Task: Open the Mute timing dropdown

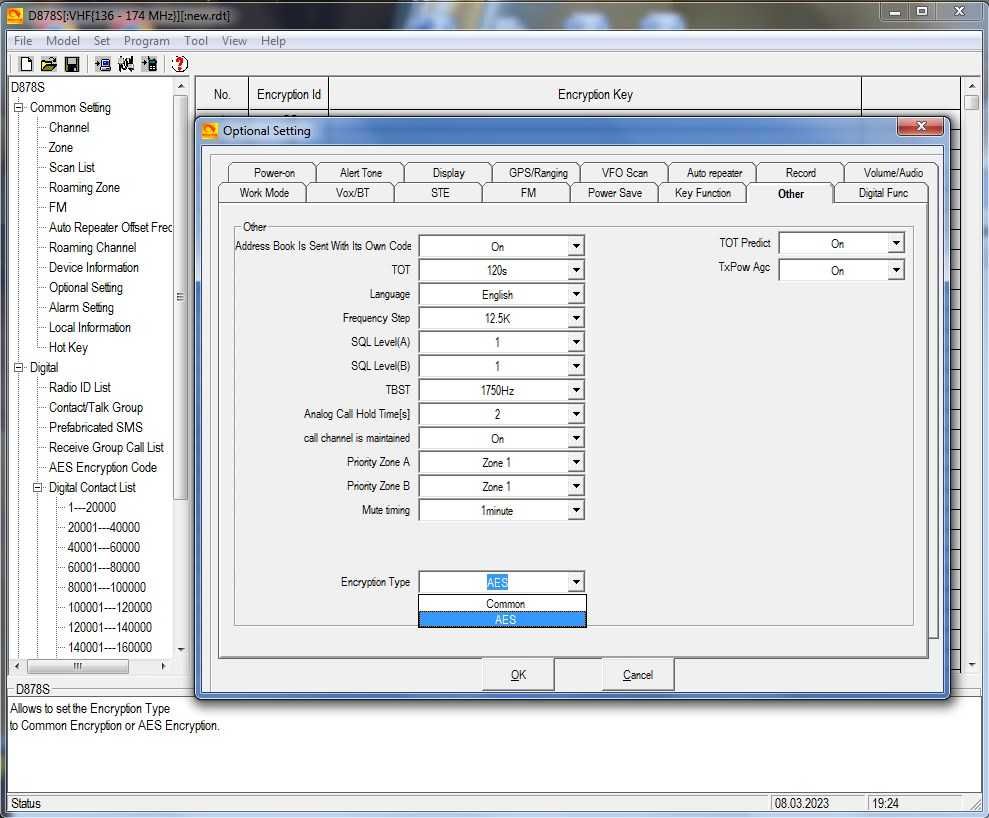Action: [x=575, y=510]
